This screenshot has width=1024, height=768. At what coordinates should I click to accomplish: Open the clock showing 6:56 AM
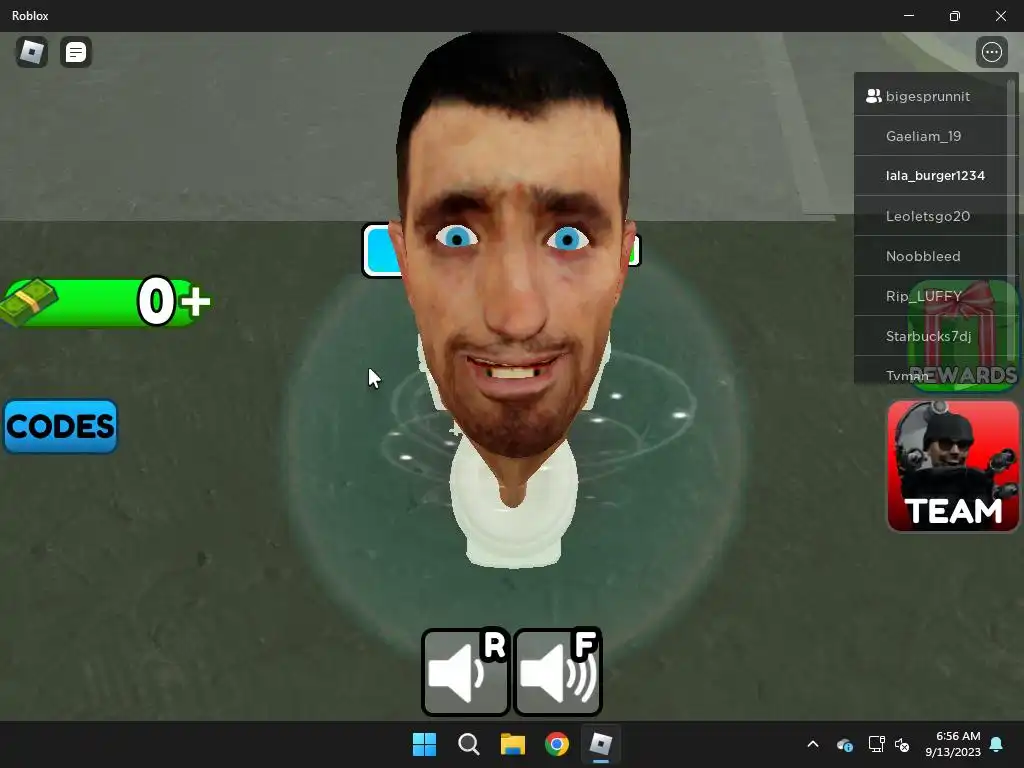click(x=953, y=744)
